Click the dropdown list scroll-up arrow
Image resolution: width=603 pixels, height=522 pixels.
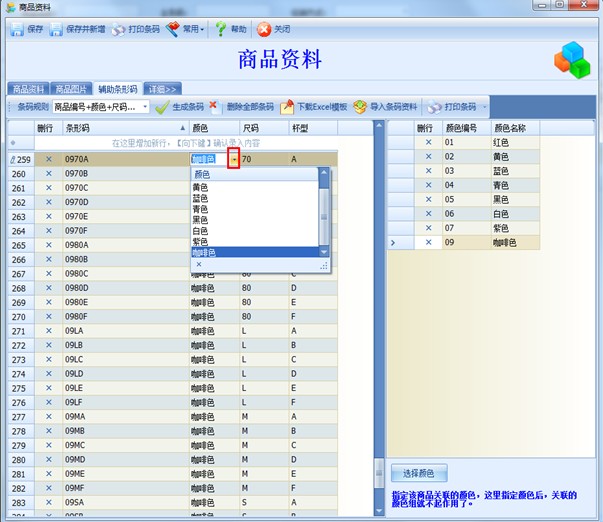(x=324, y=173)
